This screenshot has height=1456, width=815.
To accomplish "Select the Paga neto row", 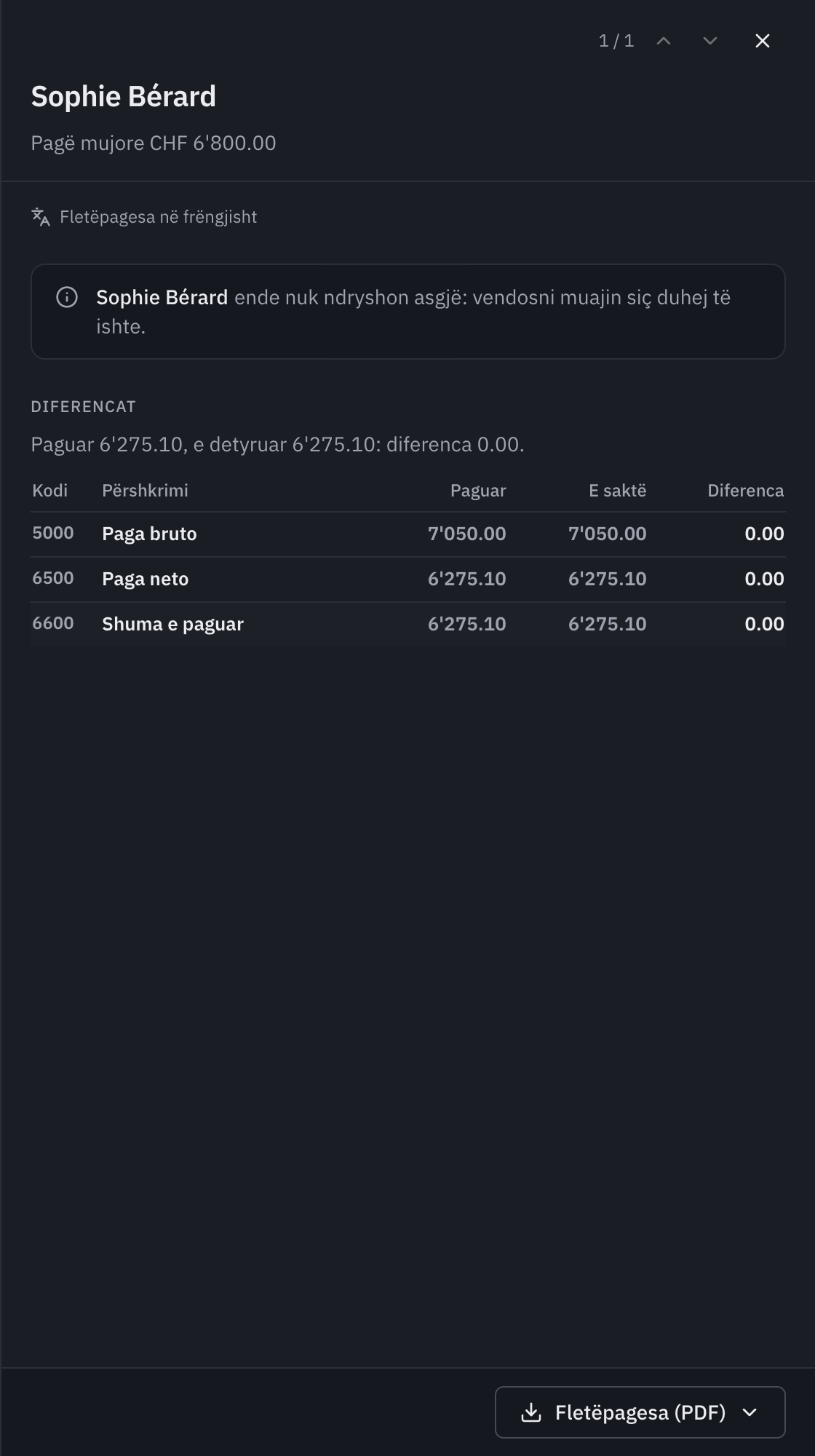I will pos(408,579).
